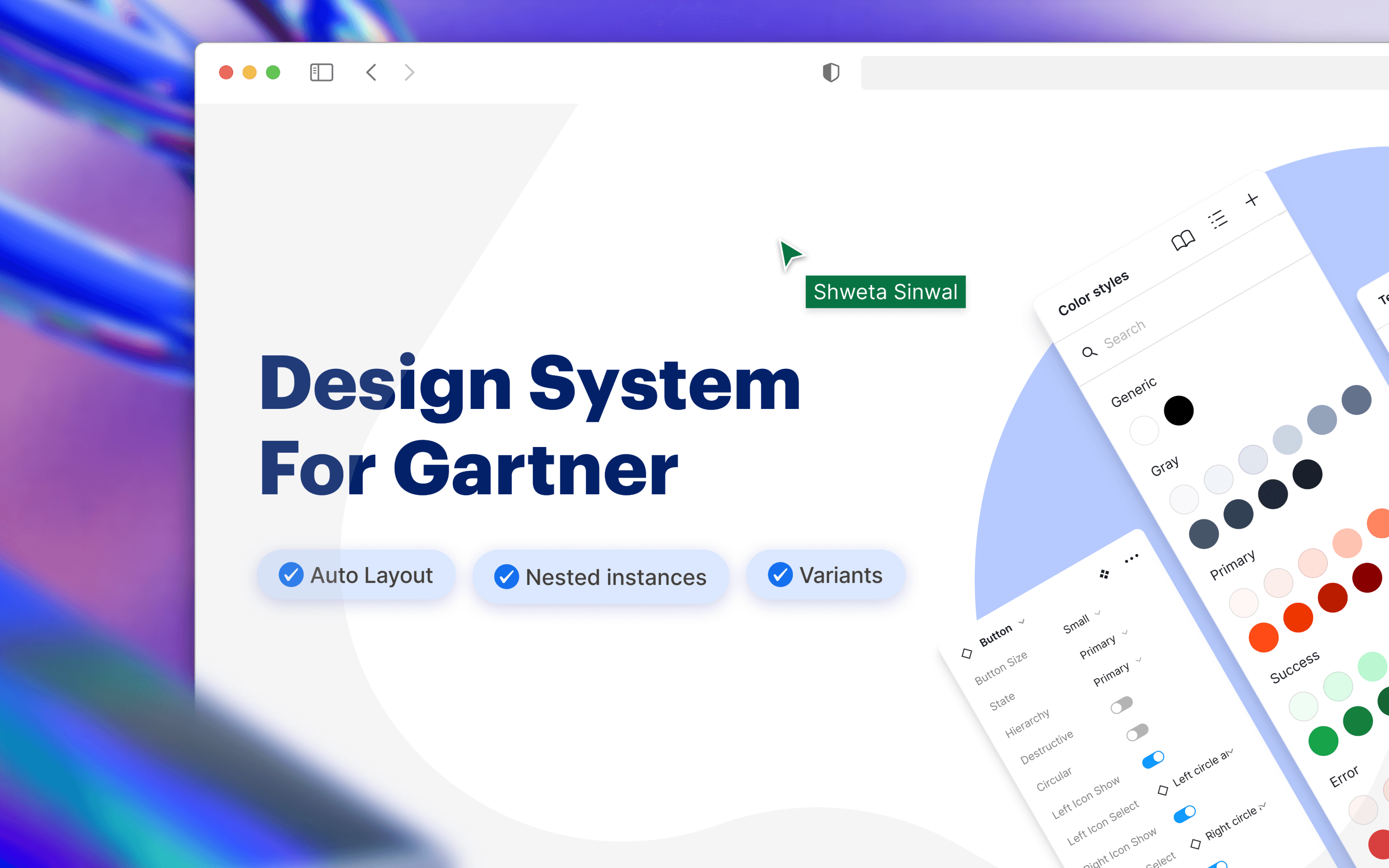
Task: Click the privacy shield icon
Action: pyautogui.click(x=831, y=72)
